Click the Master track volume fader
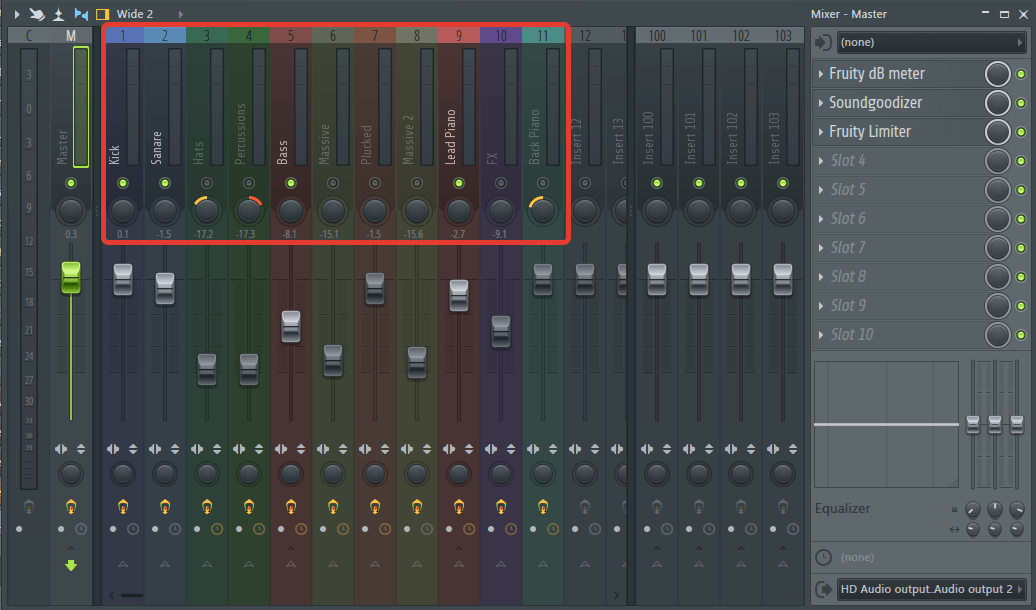The image size is (1036, 610). pos(70,277)
